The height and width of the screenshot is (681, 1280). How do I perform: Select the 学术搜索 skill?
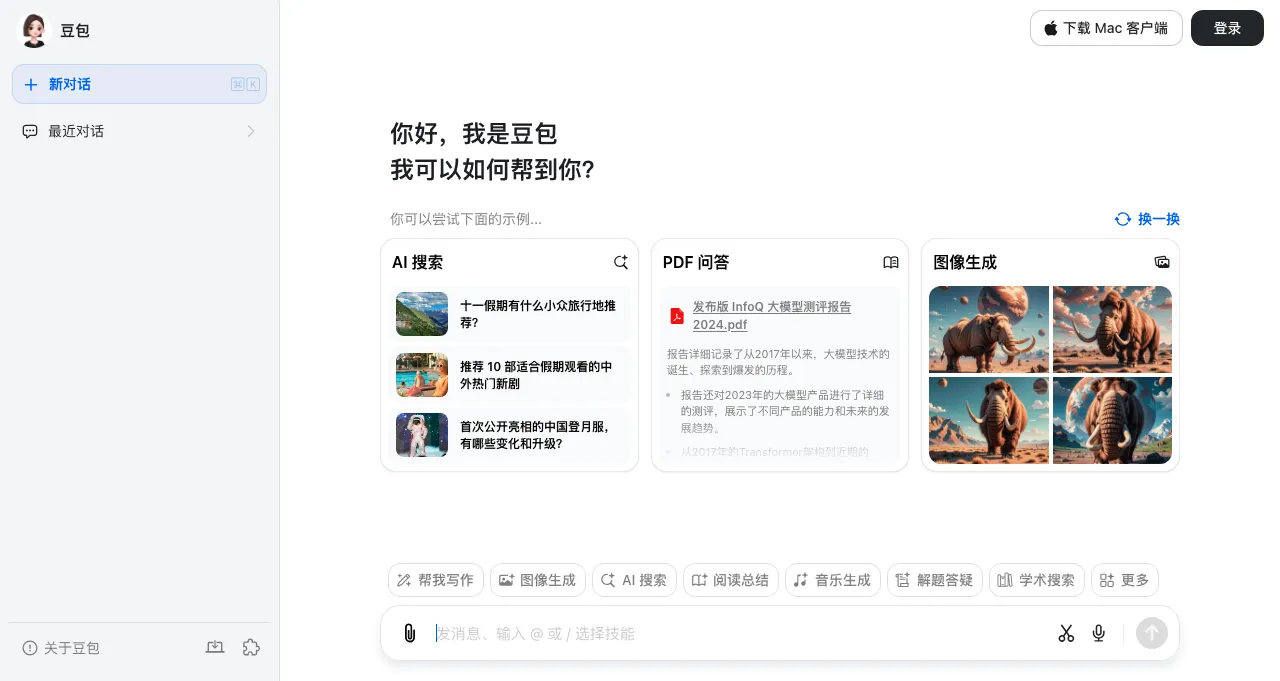click(x=1037, y=580)
